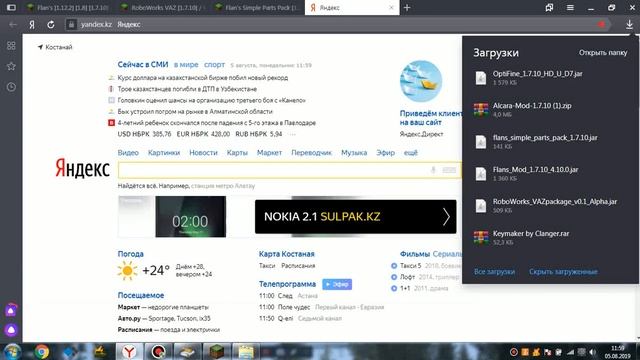Click the Alice assistant icon at sidebar bottom
Image resolution: width=640 pixels, height=360 pixels.
[11, 329]
